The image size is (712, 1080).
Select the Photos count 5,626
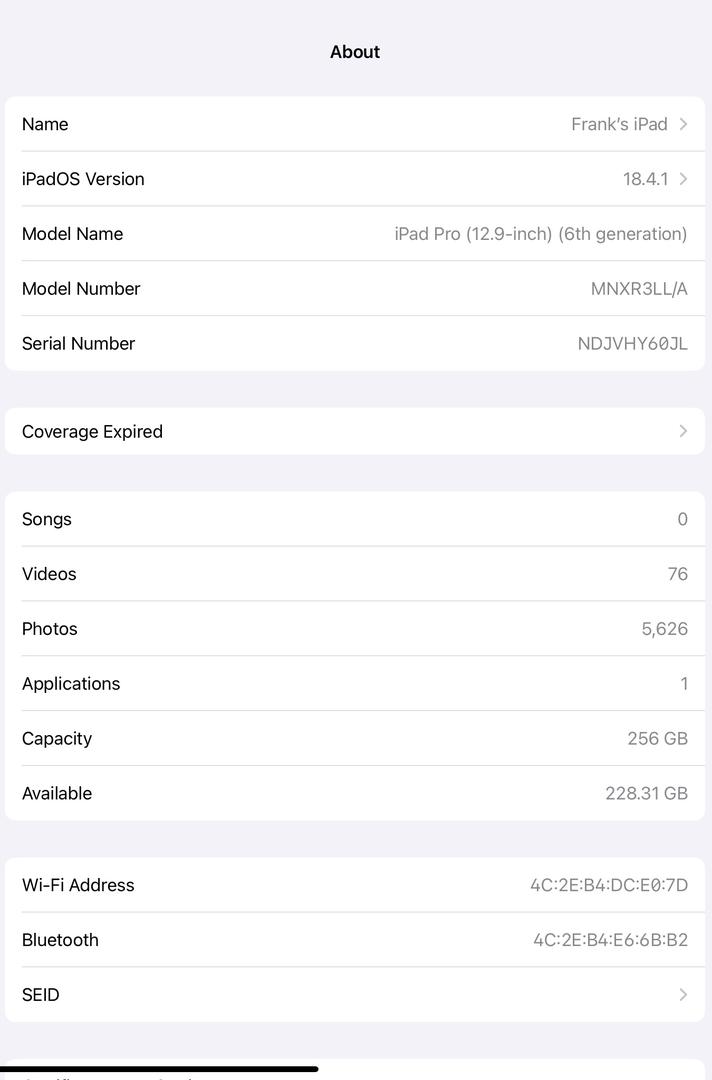pyautogui.click(x=664, y=629)
